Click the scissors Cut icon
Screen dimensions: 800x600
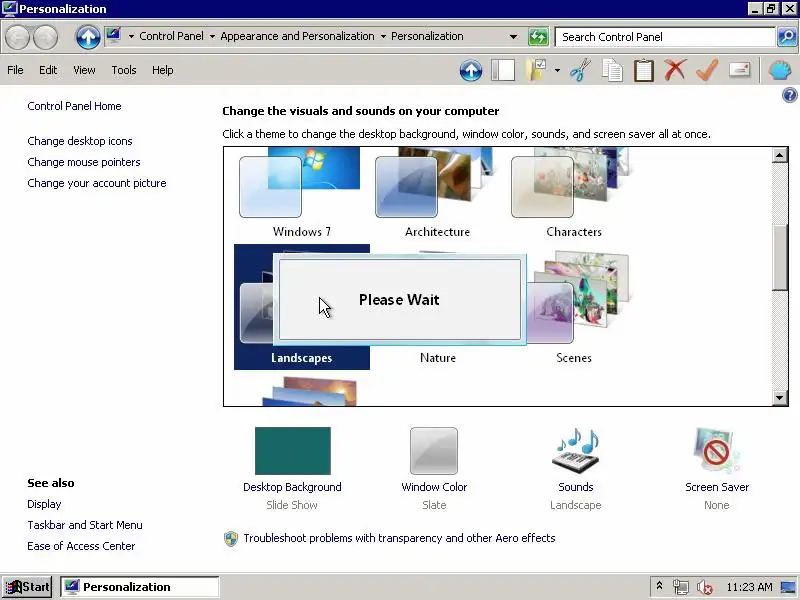[581, 70]
